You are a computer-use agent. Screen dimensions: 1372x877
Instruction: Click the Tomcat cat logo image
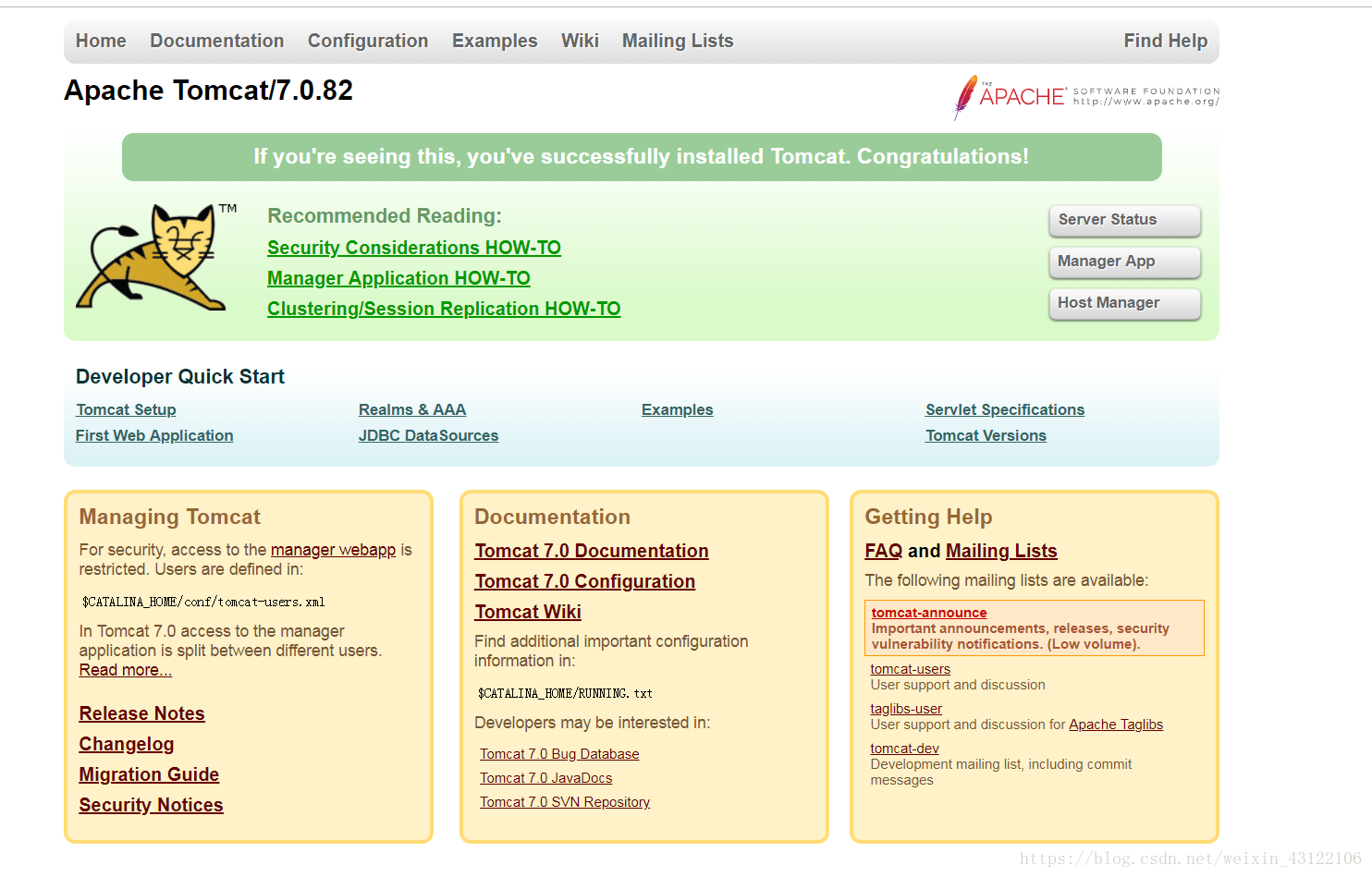(156, 257)
